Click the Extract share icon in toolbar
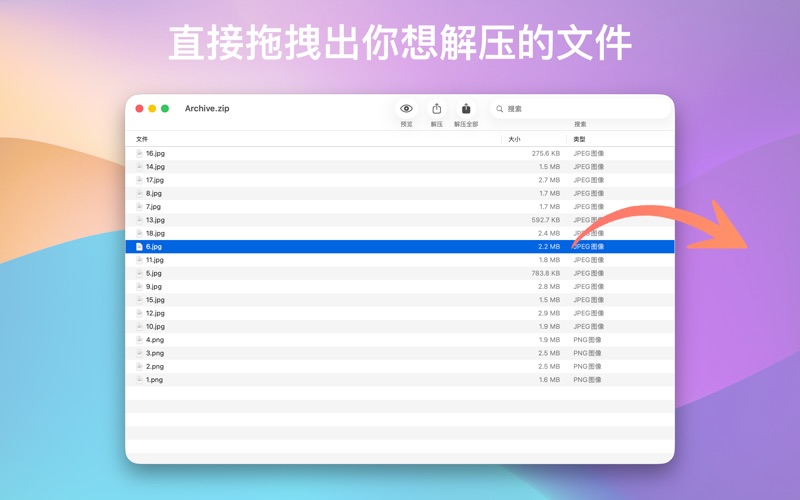The width and height of the screenshot is (800, 500). (436, 109)
